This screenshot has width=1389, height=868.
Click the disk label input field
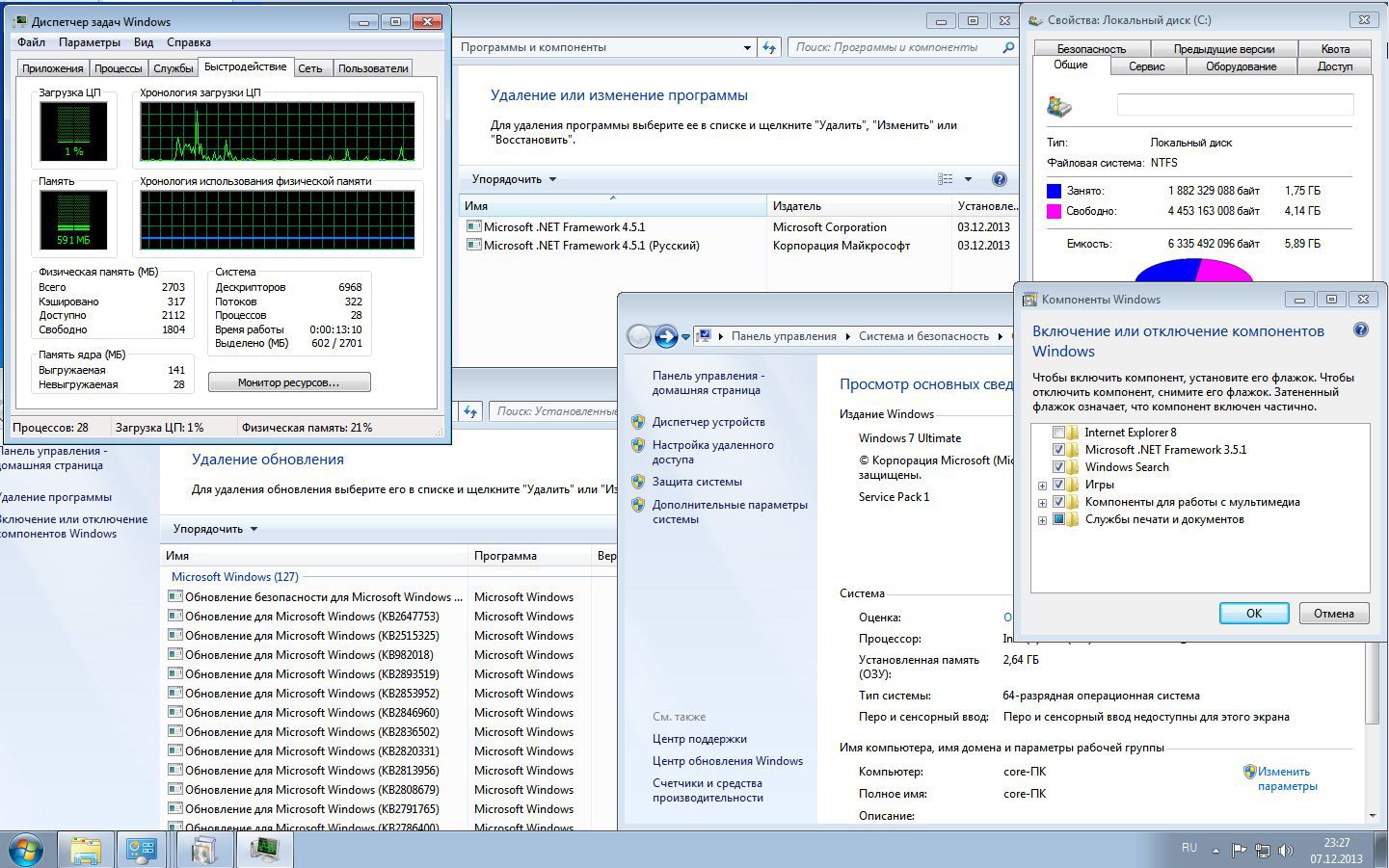pos(1235,105)
